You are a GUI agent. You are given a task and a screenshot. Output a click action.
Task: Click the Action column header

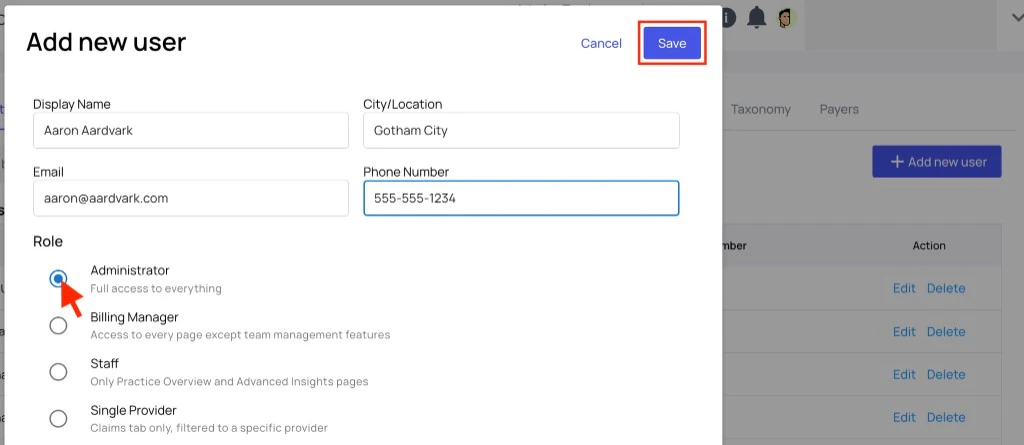[x=929, y=246]
